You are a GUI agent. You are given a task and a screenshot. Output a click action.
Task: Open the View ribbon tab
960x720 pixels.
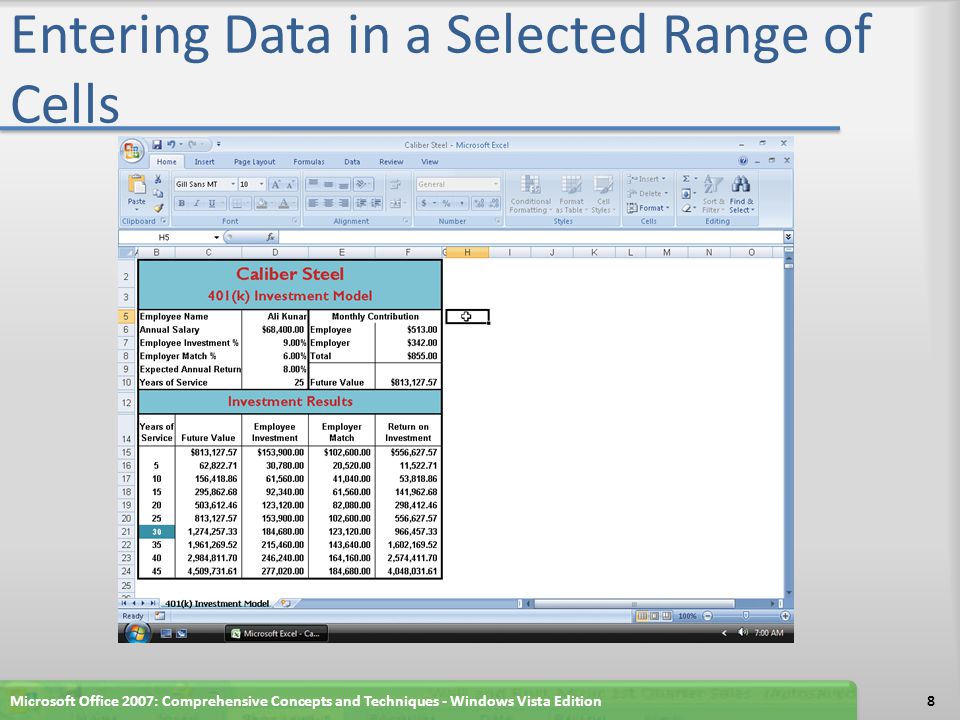(x=429, y=162)
